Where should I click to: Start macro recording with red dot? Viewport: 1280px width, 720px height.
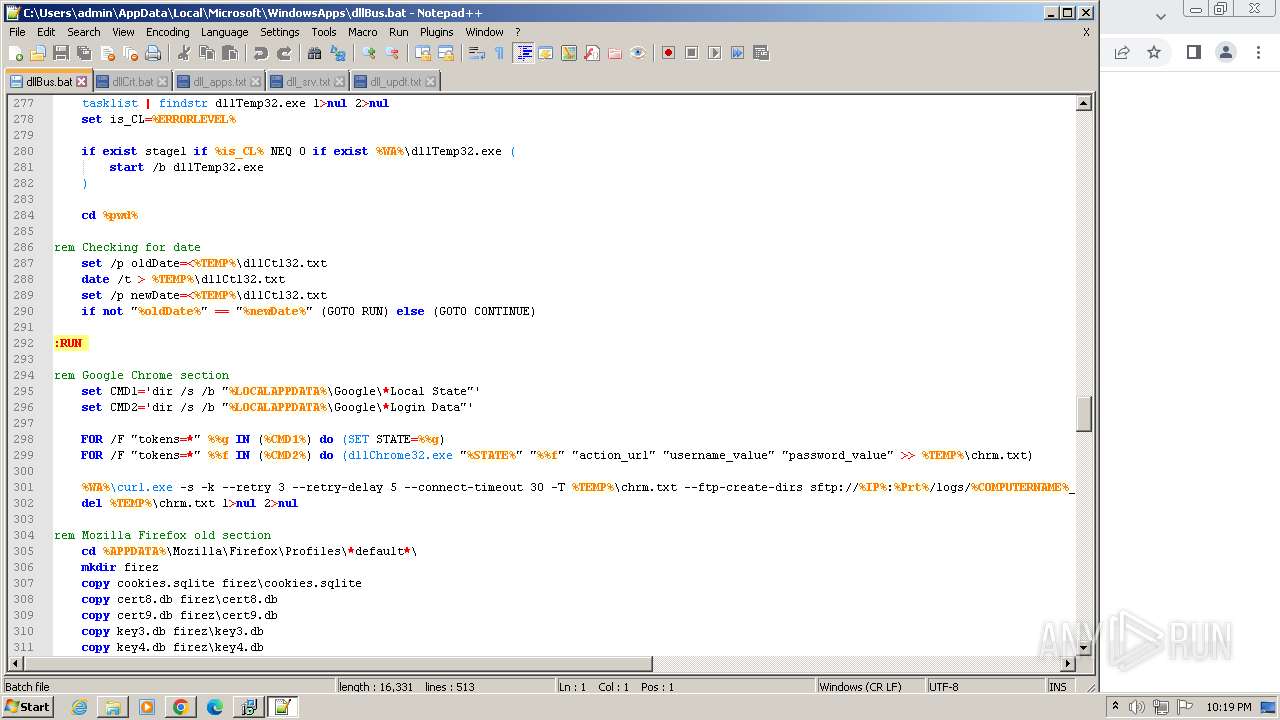click(x=669, y=53)
